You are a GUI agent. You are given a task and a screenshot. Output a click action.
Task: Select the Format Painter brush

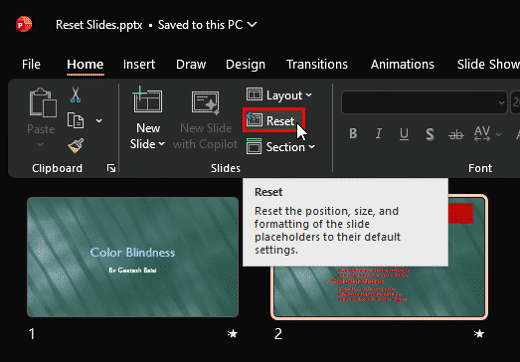pos(76,146)
